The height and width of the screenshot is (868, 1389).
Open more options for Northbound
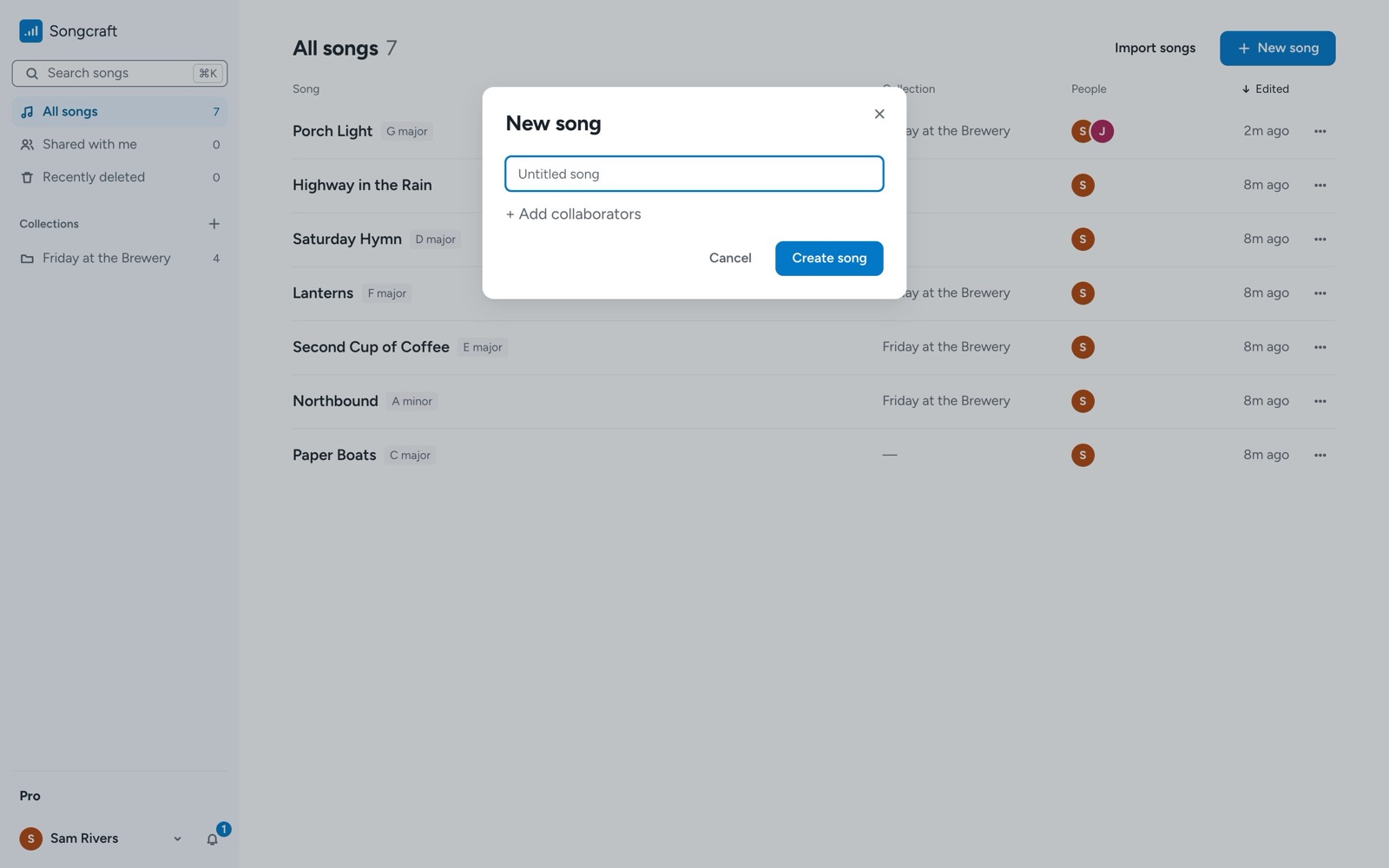coord(1320,401)
